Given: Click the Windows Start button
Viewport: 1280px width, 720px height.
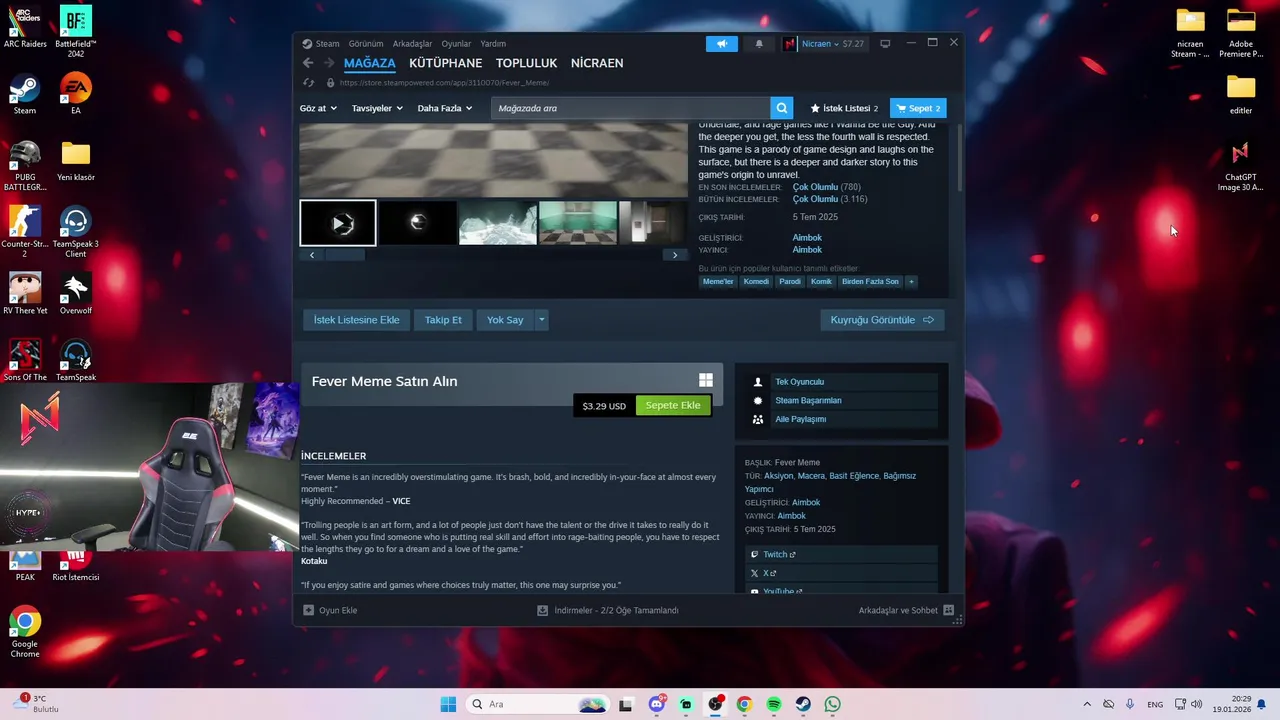Looking at the screenshot, I should point(448,705).
